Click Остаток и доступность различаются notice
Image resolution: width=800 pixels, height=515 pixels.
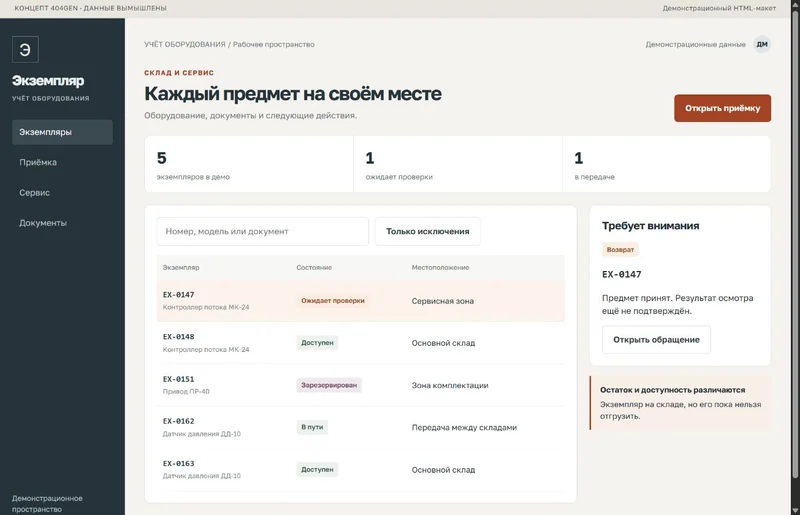680,403
